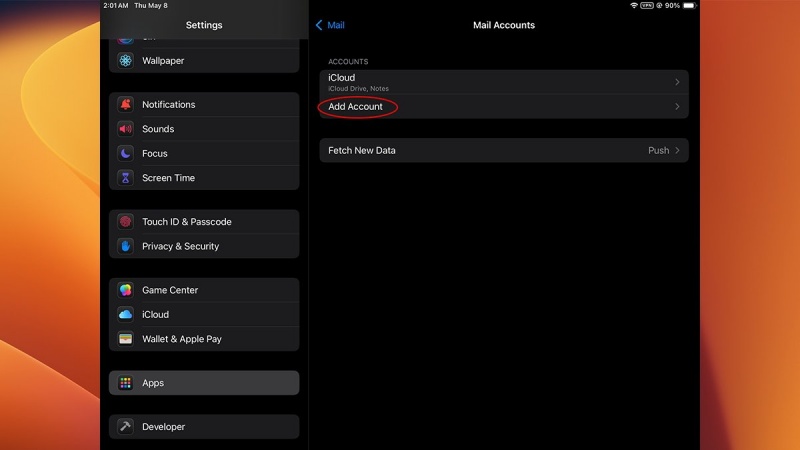Tap iCloud label in Settings sidebar
This screenshot has height=450, width=800.
click(x=156, y=315)
